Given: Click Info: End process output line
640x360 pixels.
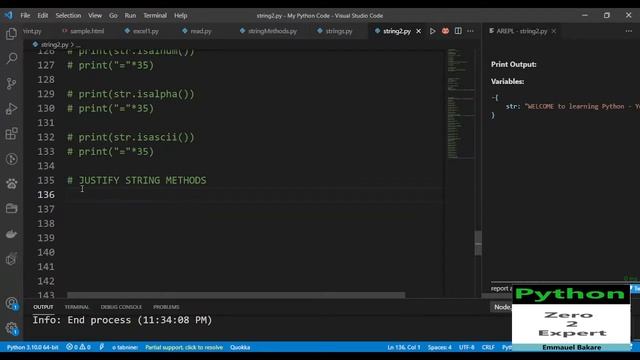Looking at the screenshot, I should (x=122, y=320).
